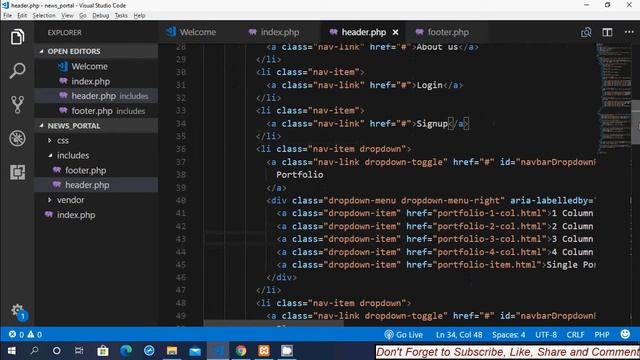Viewport: 640px width, 360px height.
Task: Switch to the footer.php editor tab
Action: coord(448,32)
